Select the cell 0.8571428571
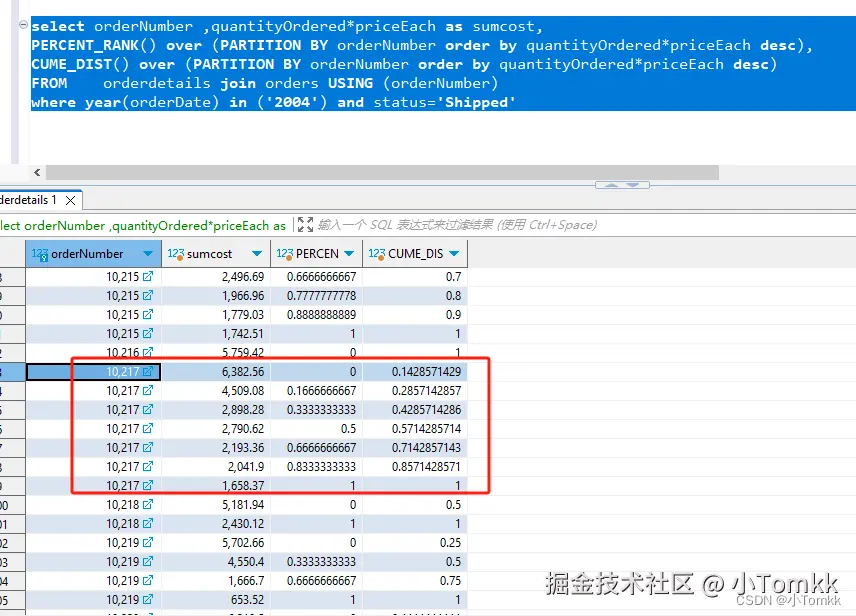 (x=415, y=467)
